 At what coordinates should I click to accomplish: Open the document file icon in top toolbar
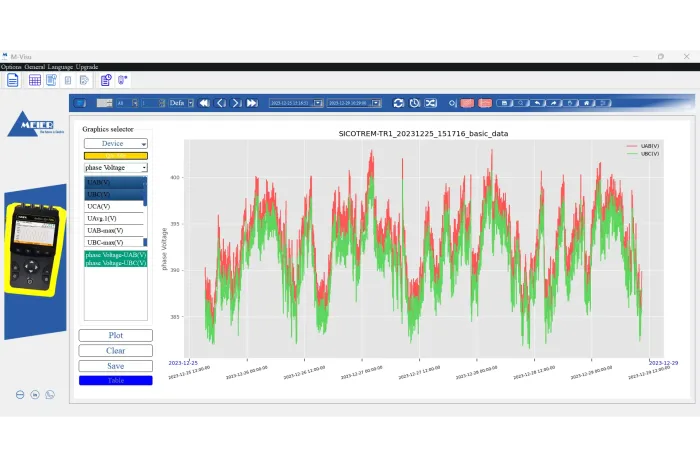[12, 80]
